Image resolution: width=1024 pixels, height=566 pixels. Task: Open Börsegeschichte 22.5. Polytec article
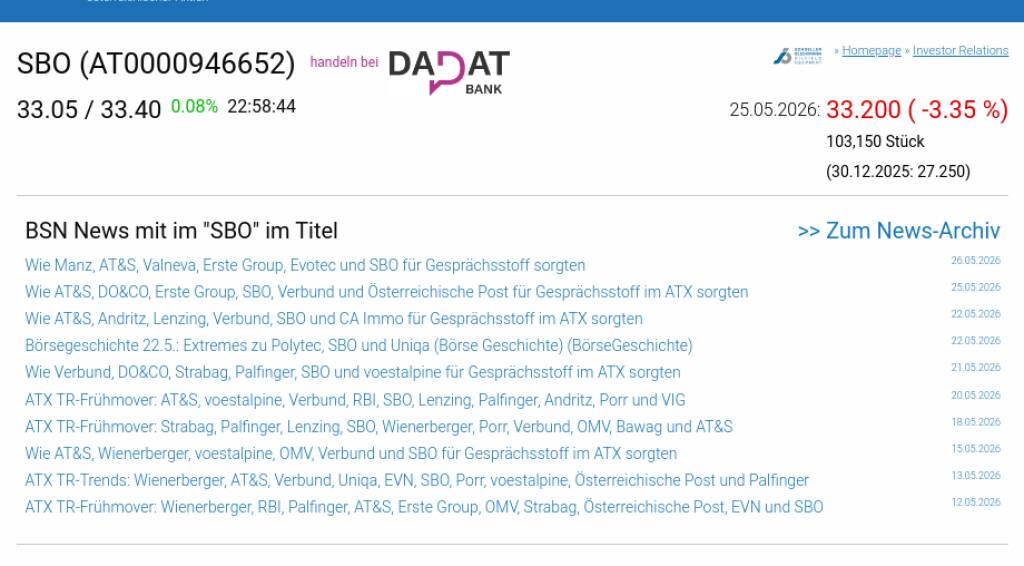(x=359, y=345)
